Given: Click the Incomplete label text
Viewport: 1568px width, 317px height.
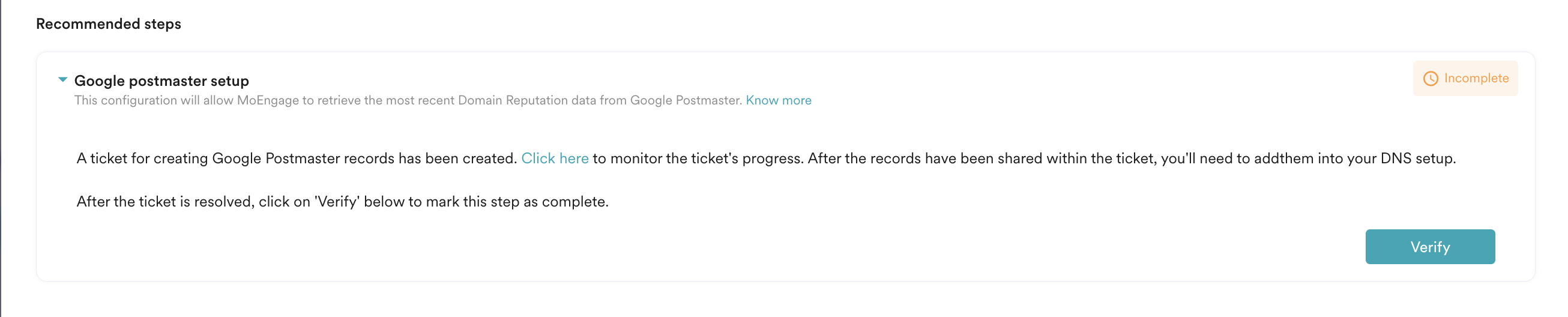Looking at the screenshot, I should pos(1476,79).
